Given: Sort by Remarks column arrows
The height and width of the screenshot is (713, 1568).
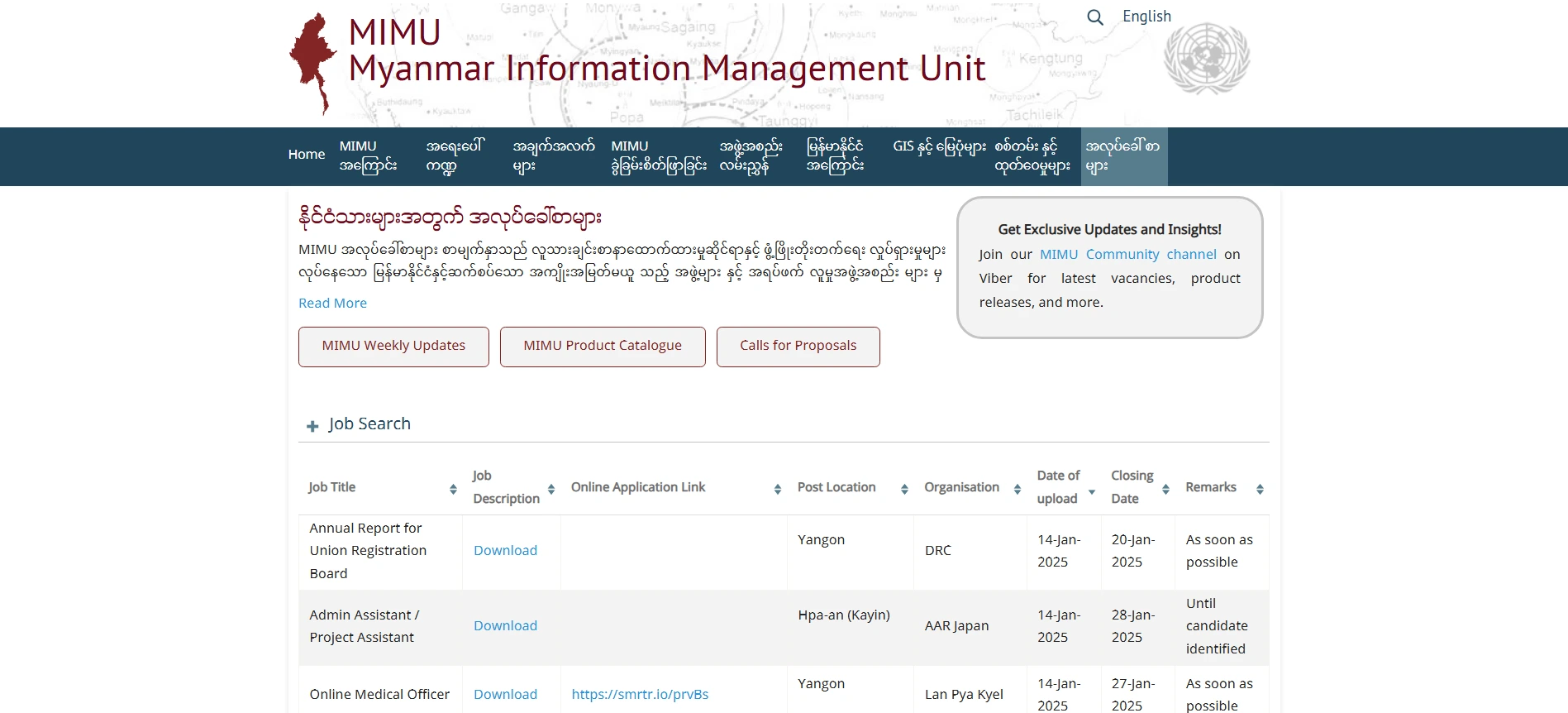Looking at the screenshot, I should (x=1260, y=490).
